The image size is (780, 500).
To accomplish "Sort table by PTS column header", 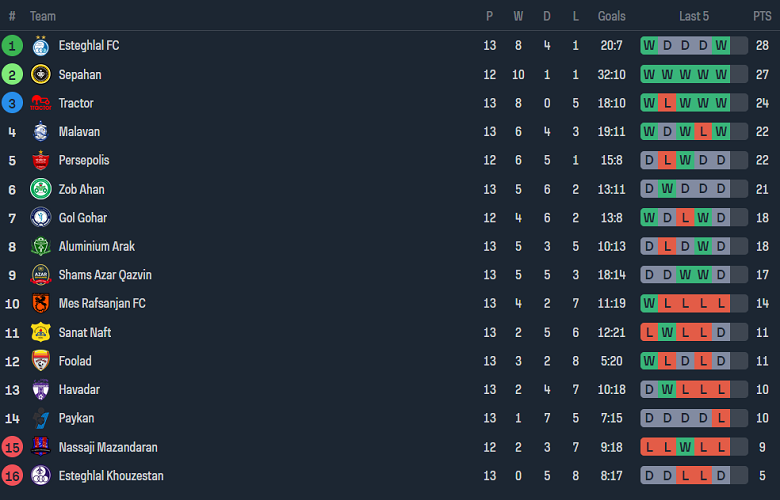I will pyautogui.click(x=762, y=16).
